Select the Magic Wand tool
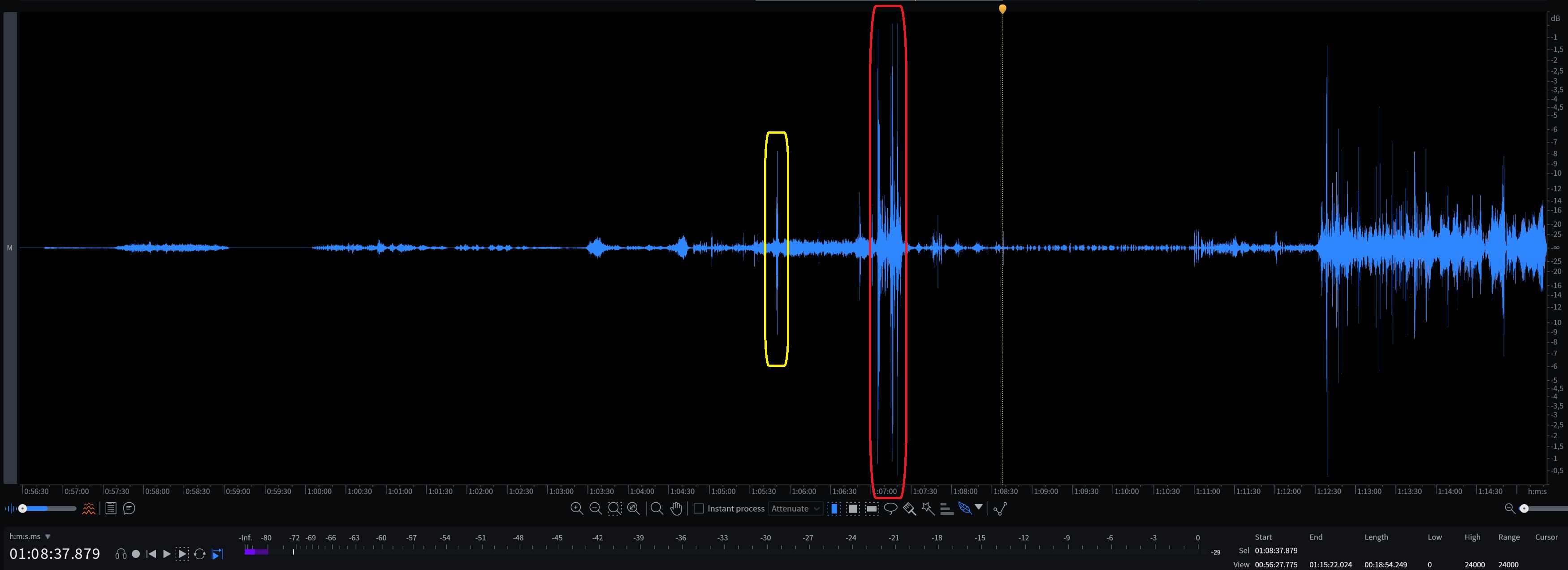This screenshot has height=570, width=1568. tap(928, 509)
